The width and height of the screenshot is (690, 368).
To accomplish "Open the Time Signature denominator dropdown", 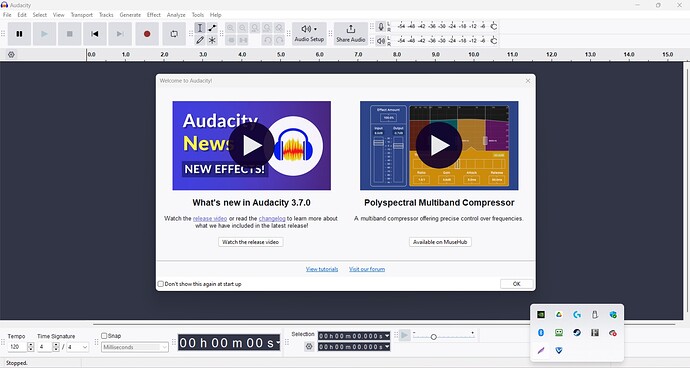I will pos(77,347).
